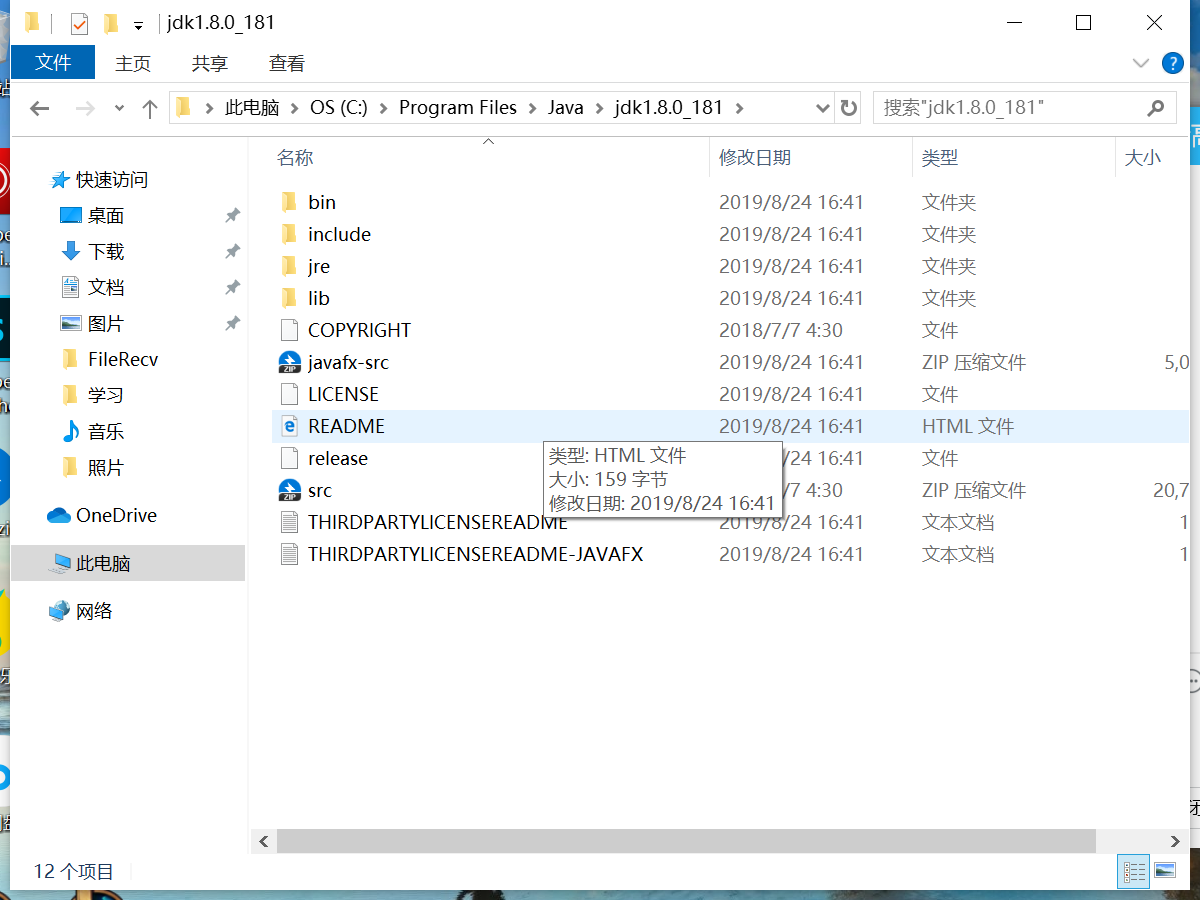Click new folder quick-access toolbar icon
Image resolution: width=1200 pixels, height=900 pixels.
[110, 23]
